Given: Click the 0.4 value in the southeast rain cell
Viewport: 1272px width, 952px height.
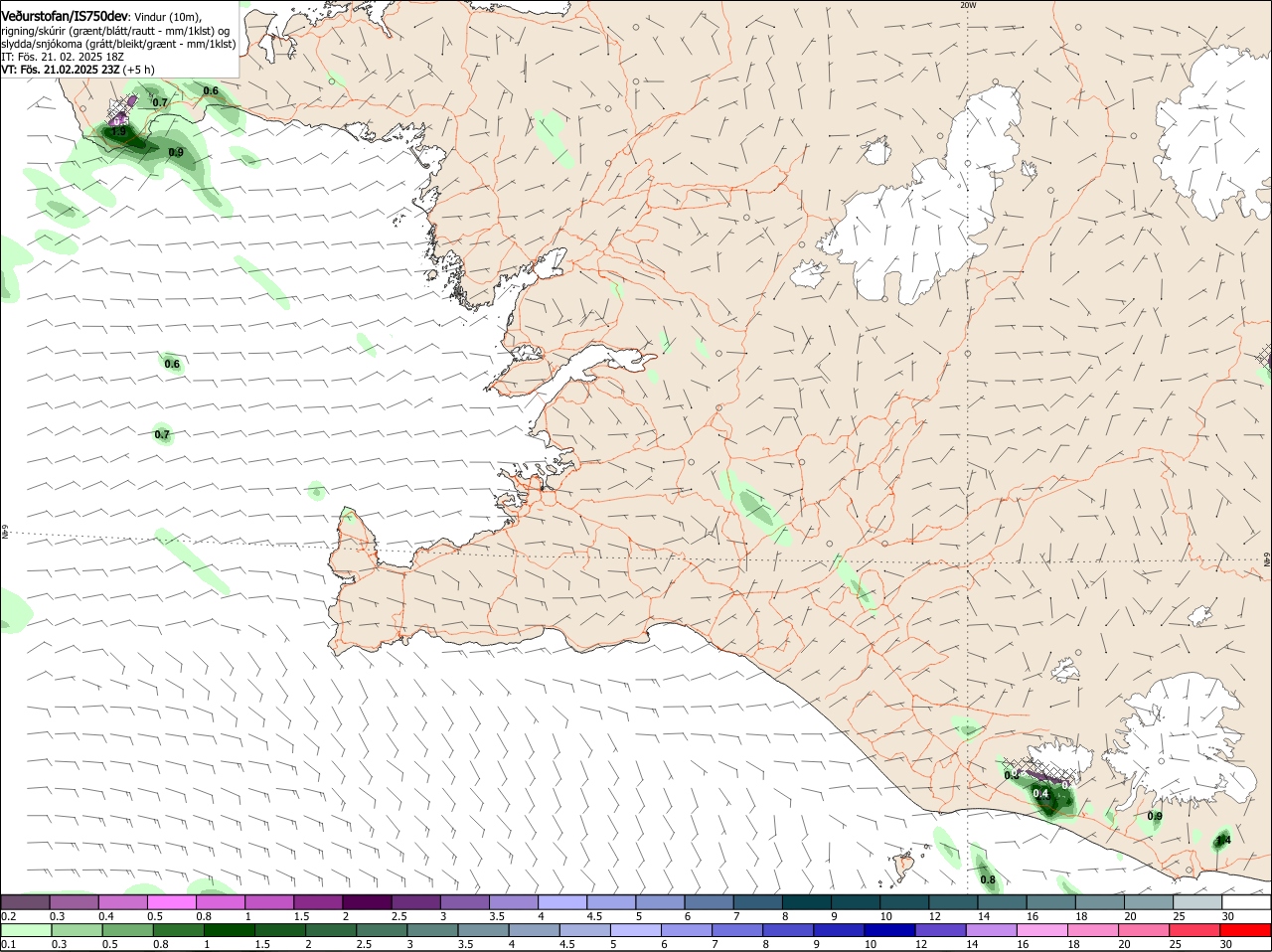Looking at the screenshot, I should pos(1040,793).
